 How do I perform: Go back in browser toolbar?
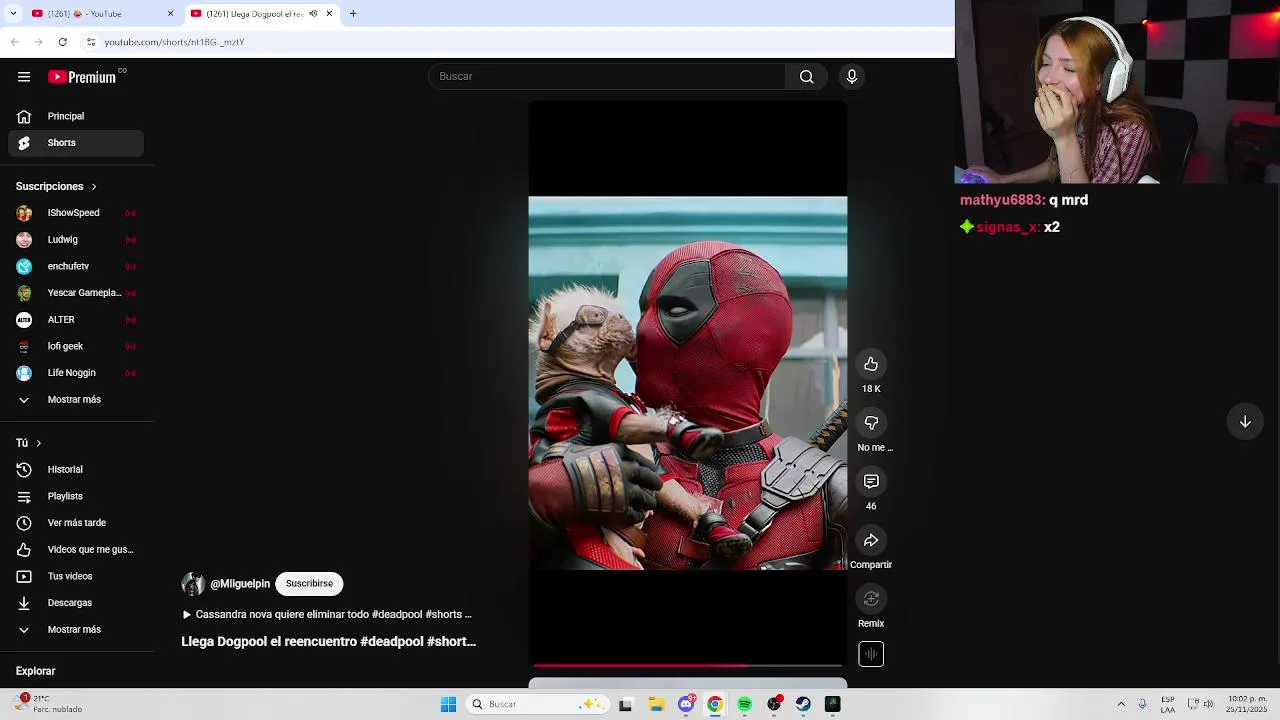[x=15, y=42]
